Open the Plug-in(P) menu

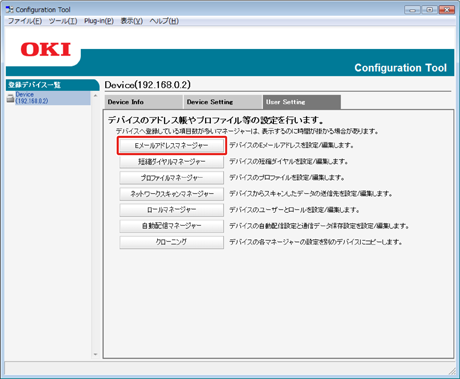99,21
